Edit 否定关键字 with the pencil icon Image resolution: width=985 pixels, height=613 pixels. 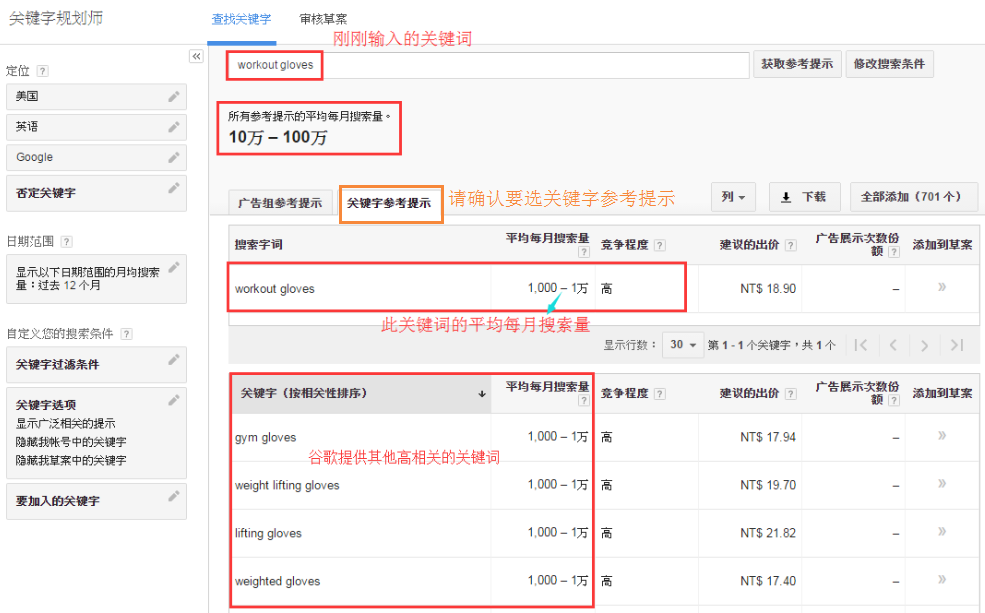pyautogui.click(x=174, y=188)
